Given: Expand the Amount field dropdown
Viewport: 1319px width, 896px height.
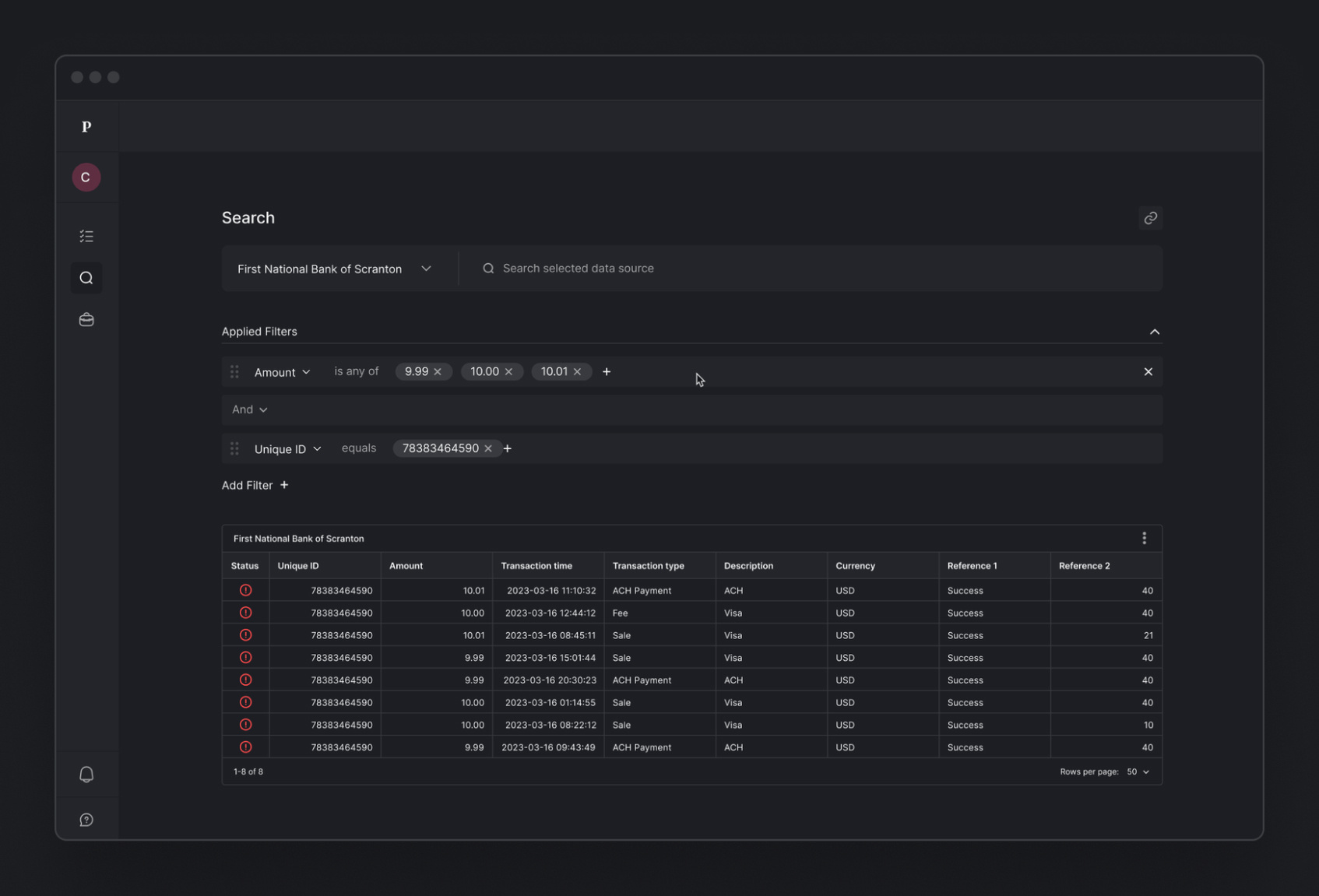Looking at the screenshot, I should 282,372.
